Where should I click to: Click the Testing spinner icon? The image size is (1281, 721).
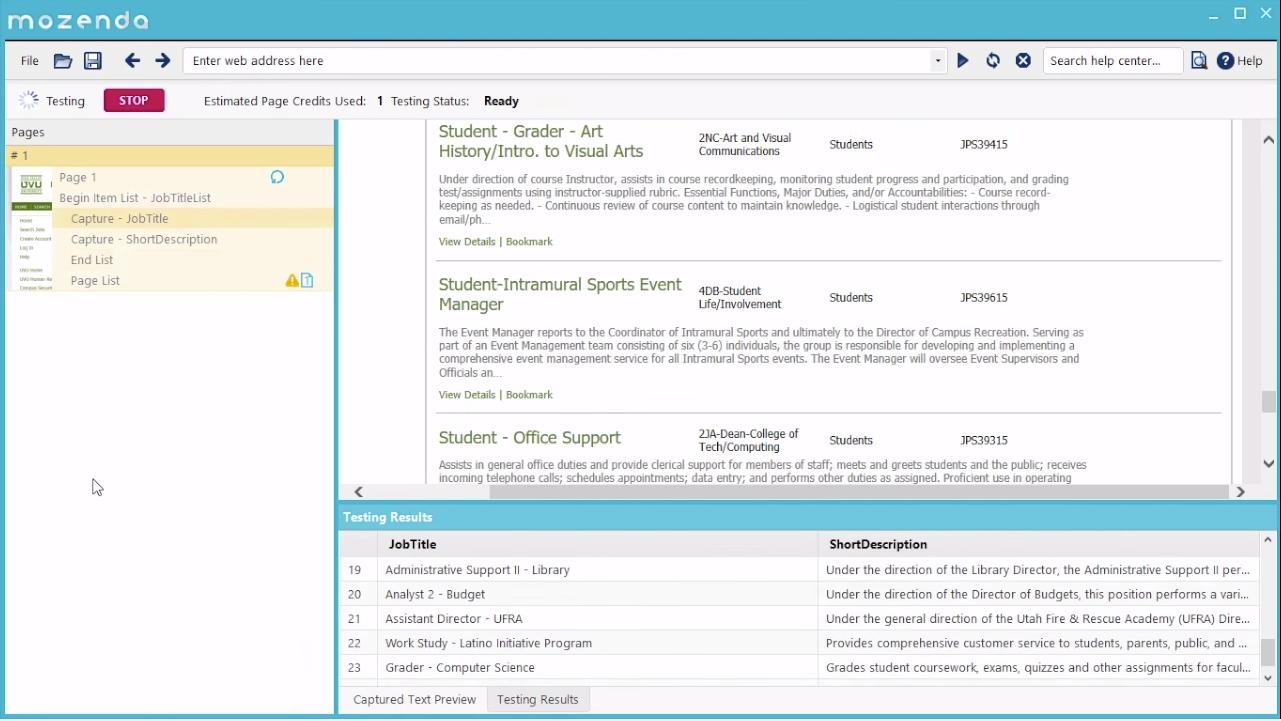(29, 100)
